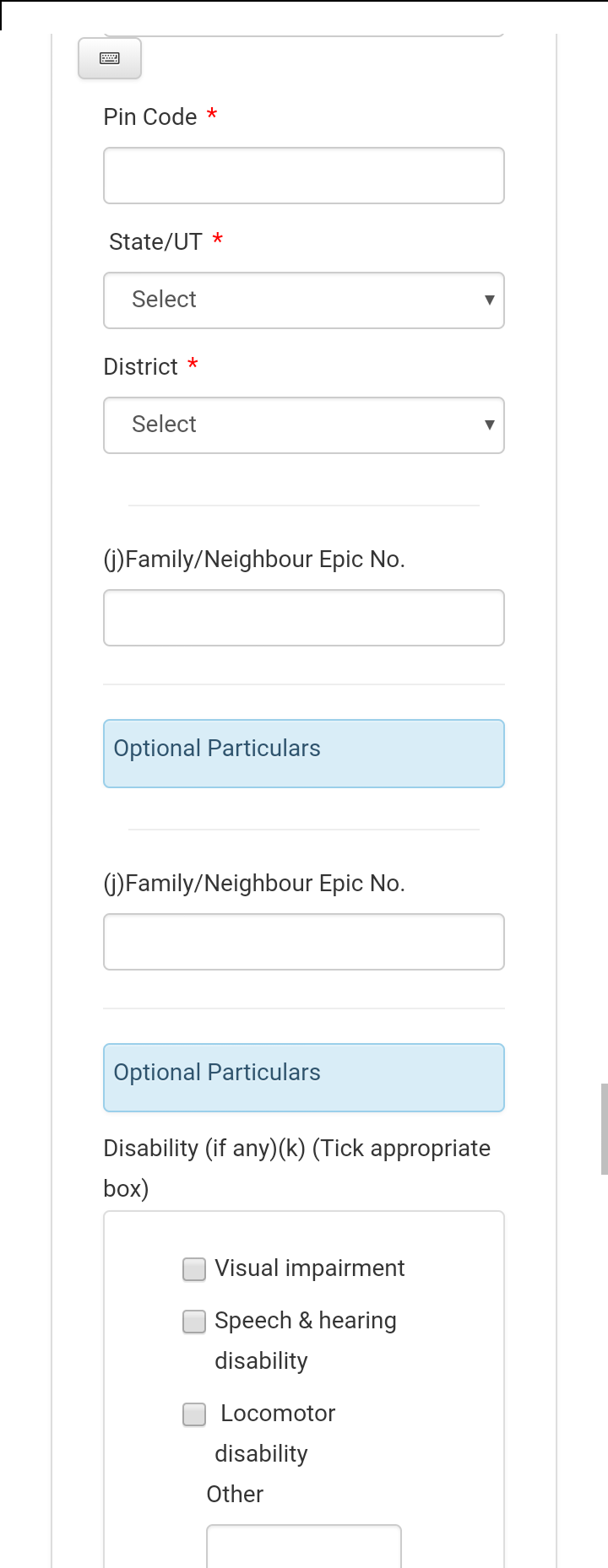The height and width of the screenshot is (1568, 608).
Task: Click the Other disability text field
Action: [x=303, y=1546]
